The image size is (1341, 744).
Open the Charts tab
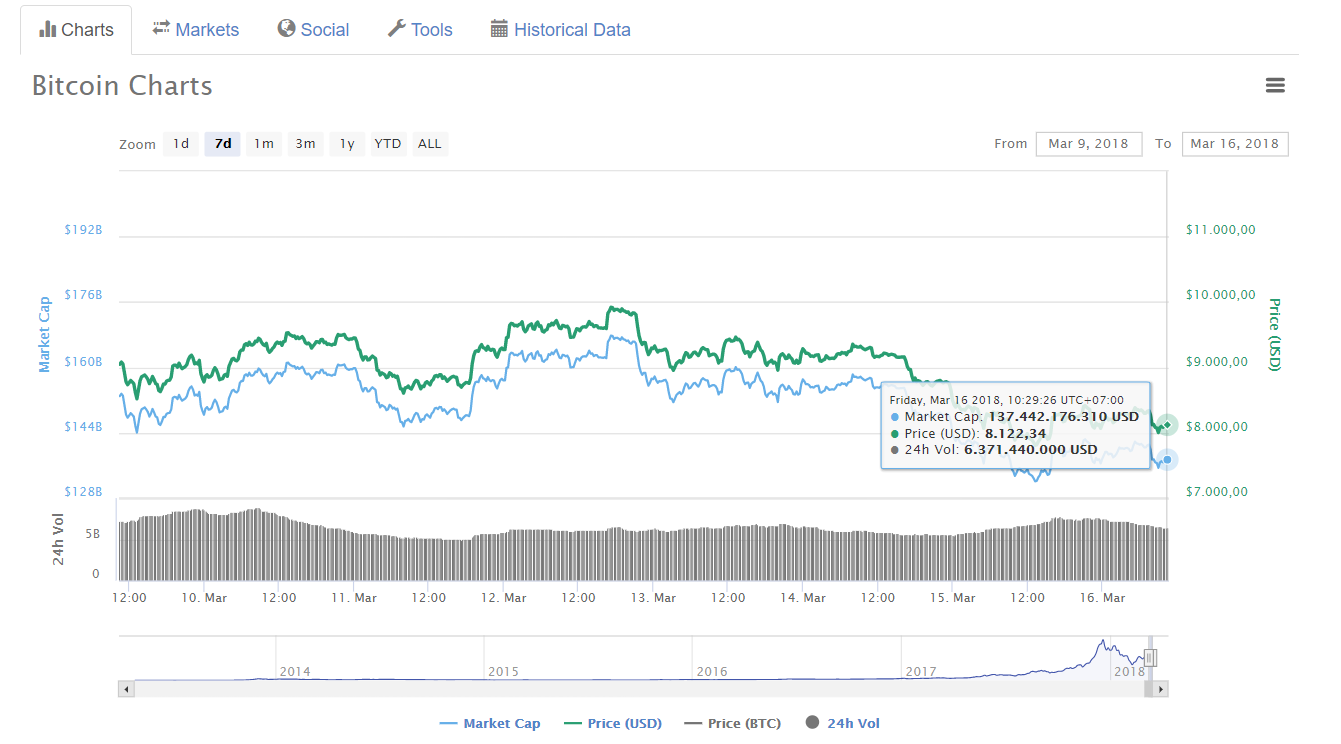tap(76, 30)
